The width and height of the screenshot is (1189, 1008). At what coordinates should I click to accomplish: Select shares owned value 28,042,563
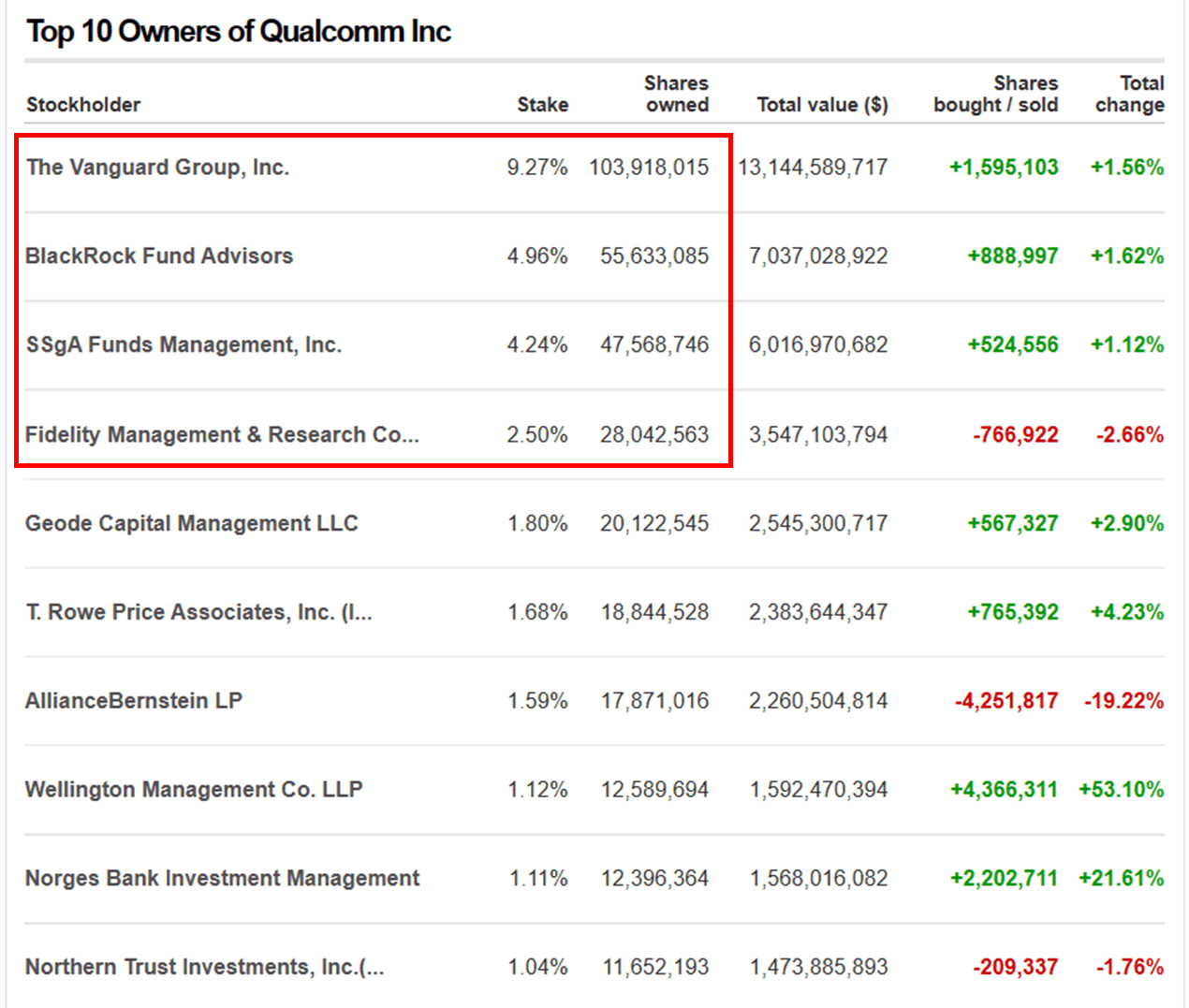coord(654,435)
